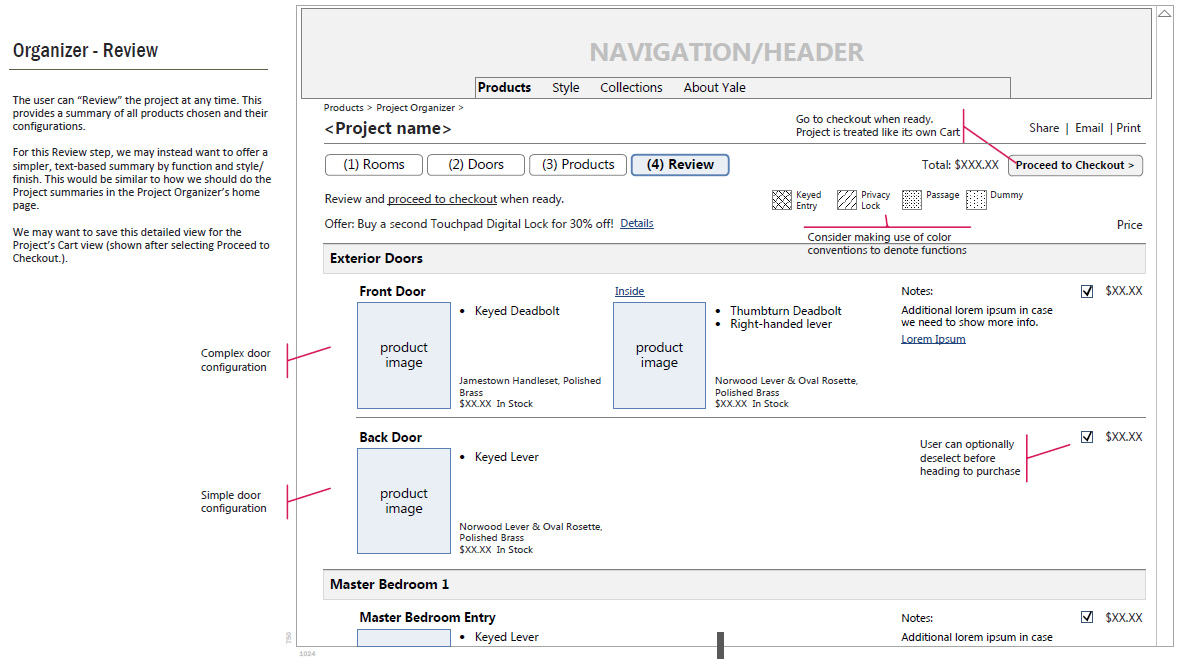Click Project Organizer in the breadcrumb
Screen dimensions: 1179x659
(x=415, y=108)
